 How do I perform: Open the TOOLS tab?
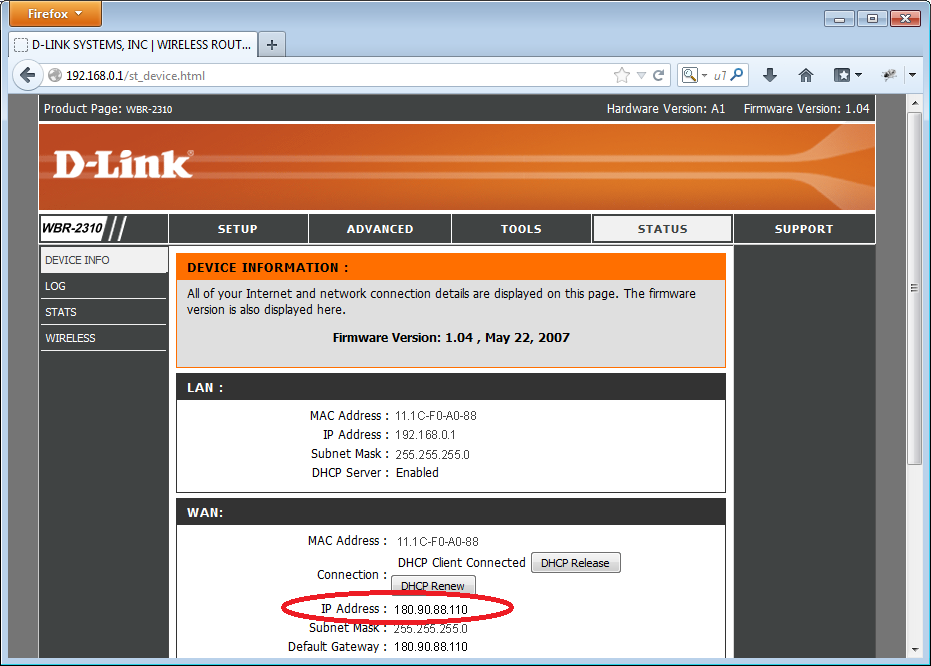(x=521, y=229)
